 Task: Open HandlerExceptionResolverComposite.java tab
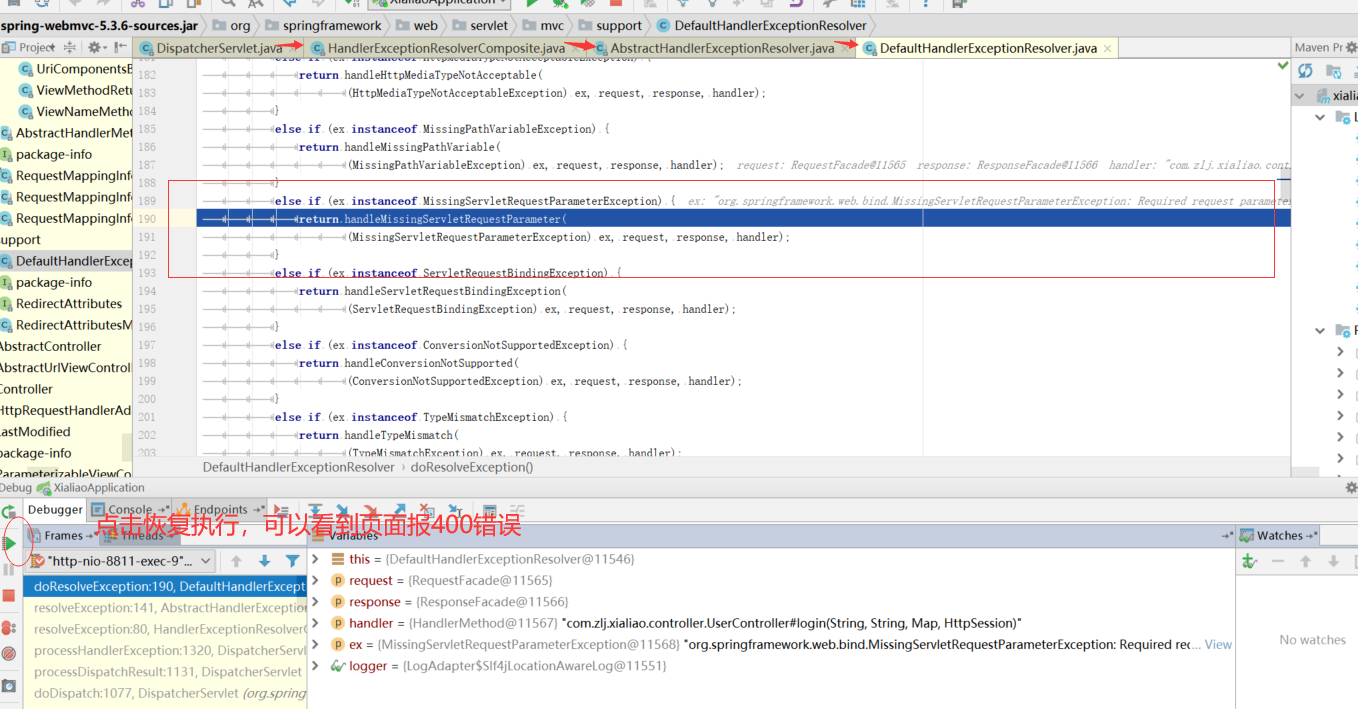pos(446,48)
